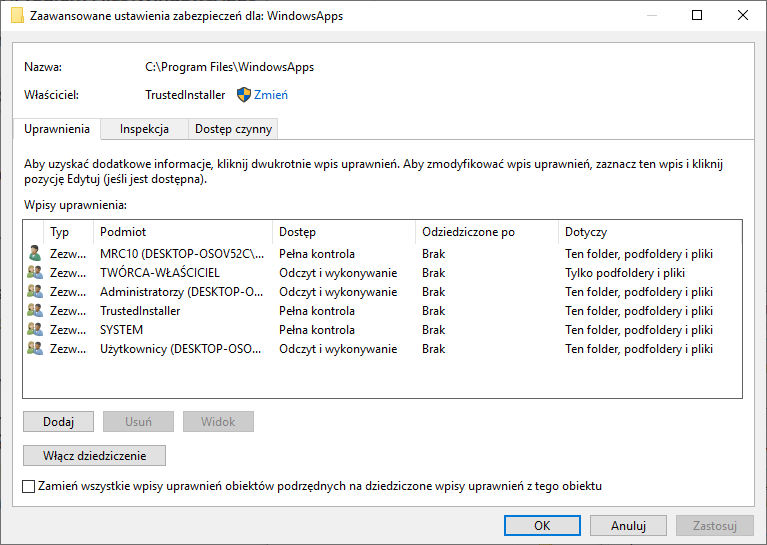Click the group icon in the SYSTEM row

(x=35, y=330)
